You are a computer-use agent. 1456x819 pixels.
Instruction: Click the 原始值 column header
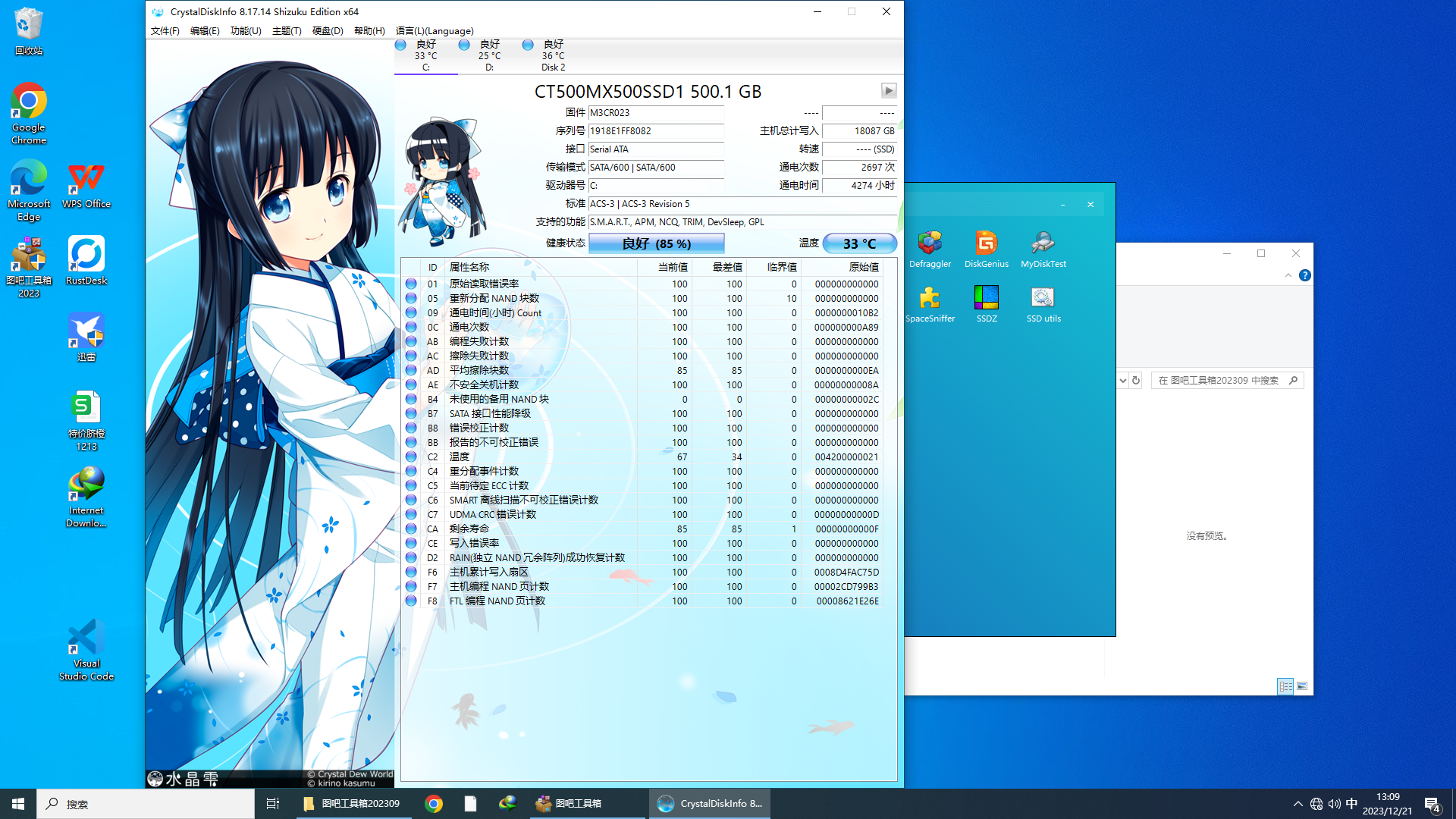[x=841, y=267]
